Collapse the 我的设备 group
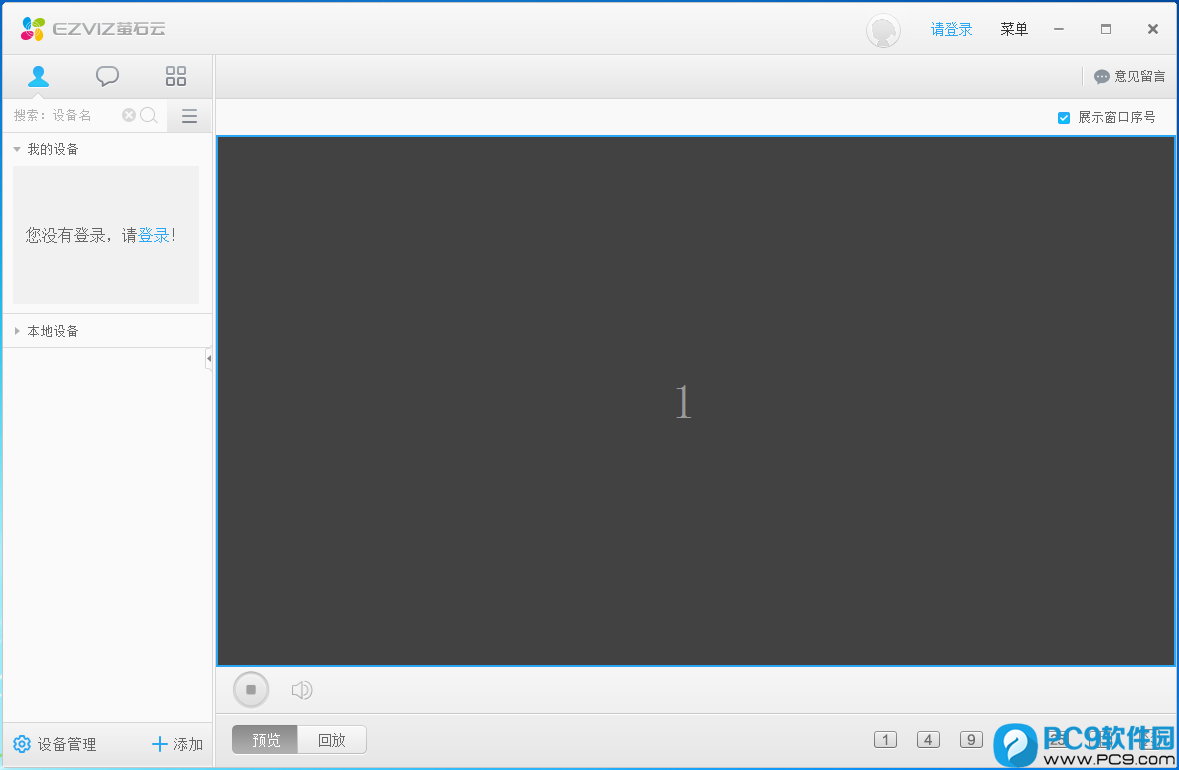Screen dimensions: 1179x770 [17, 149]
